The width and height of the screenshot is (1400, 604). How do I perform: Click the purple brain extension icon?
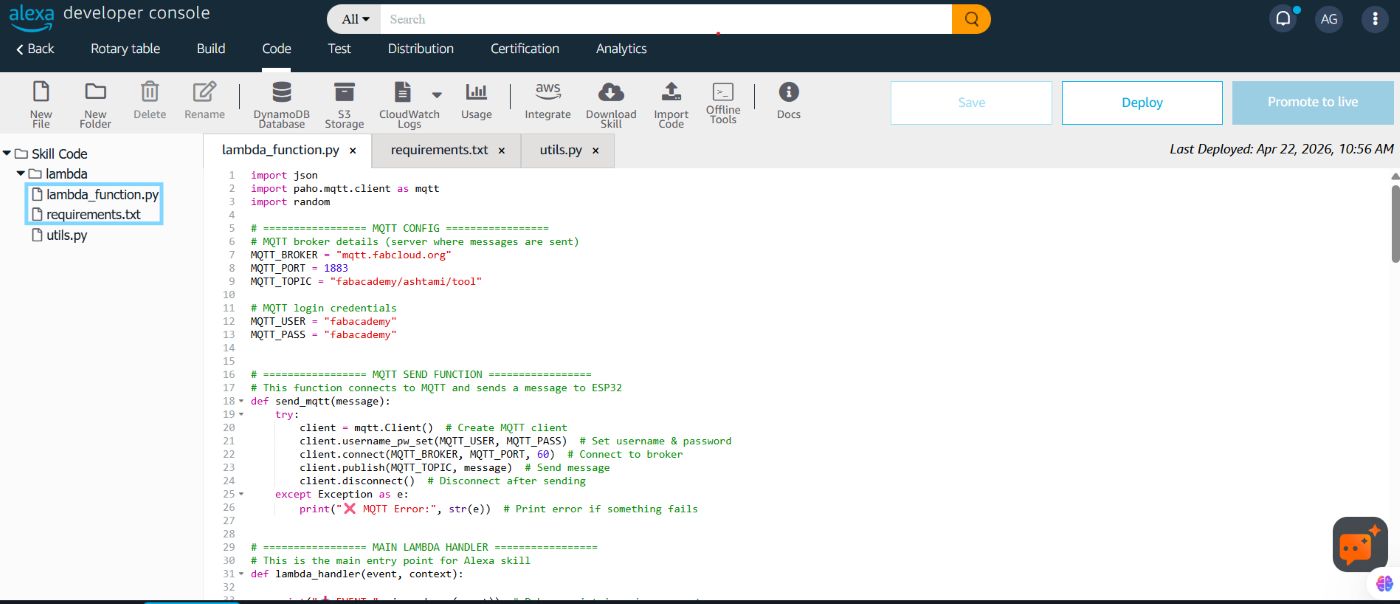(1384, 583)
